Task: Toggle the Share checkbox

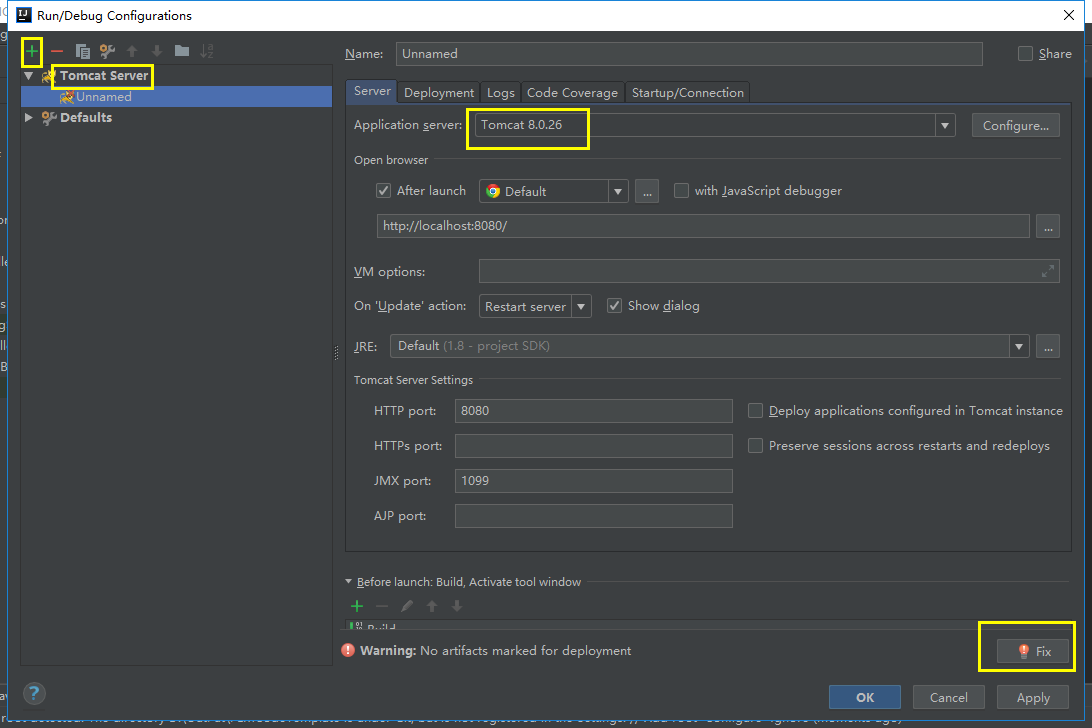Action: (1025, 54)
